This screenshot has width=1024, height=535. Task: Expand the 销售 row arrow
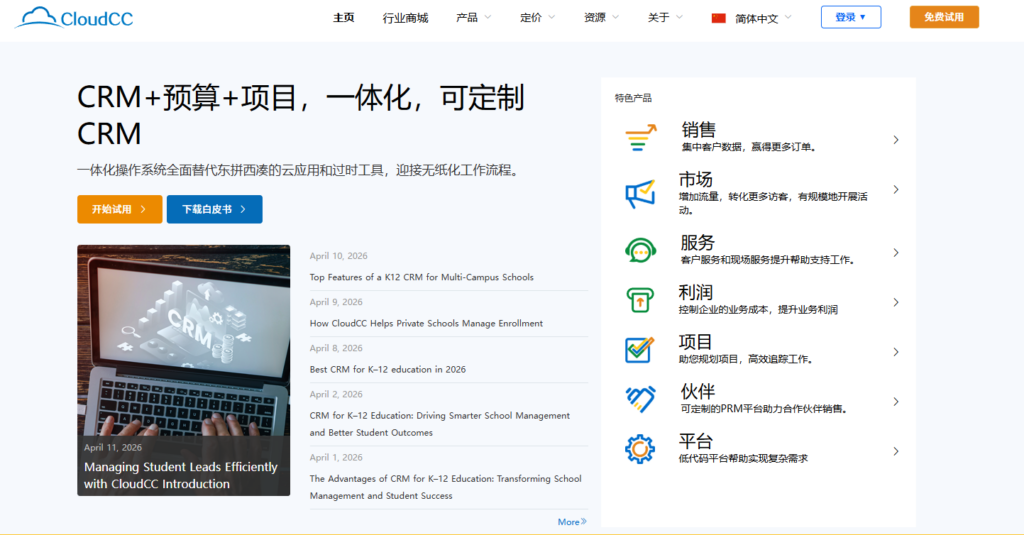click(896, 140)
